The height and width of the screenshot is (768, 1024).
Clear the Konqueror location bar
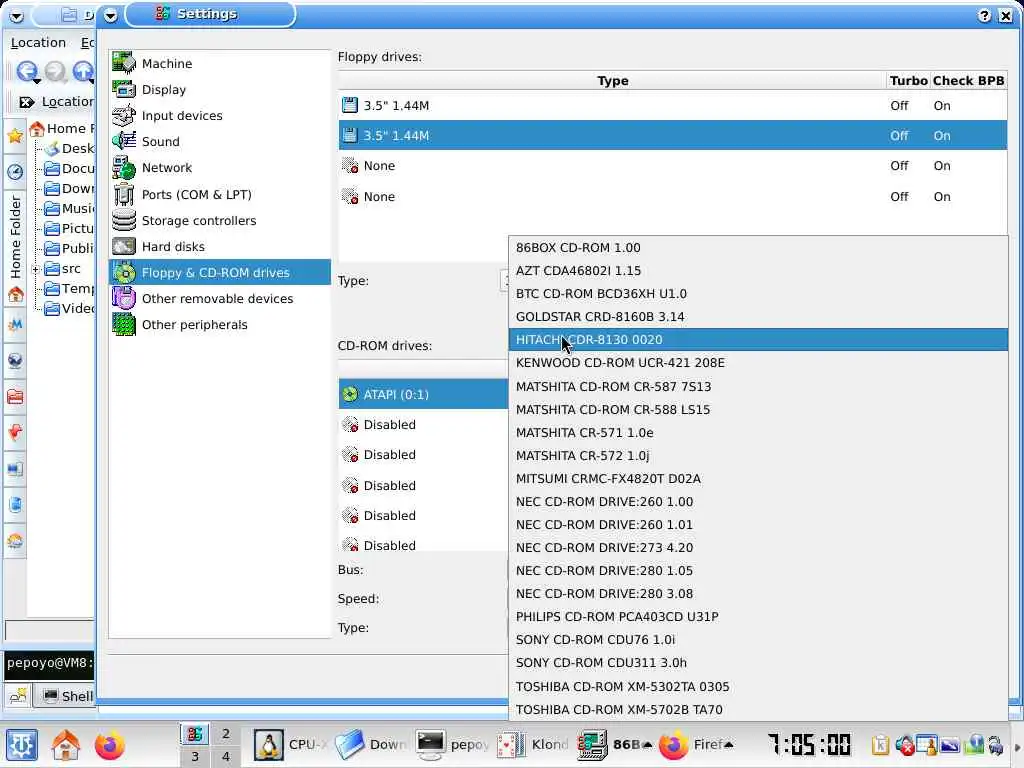point(26,102)
